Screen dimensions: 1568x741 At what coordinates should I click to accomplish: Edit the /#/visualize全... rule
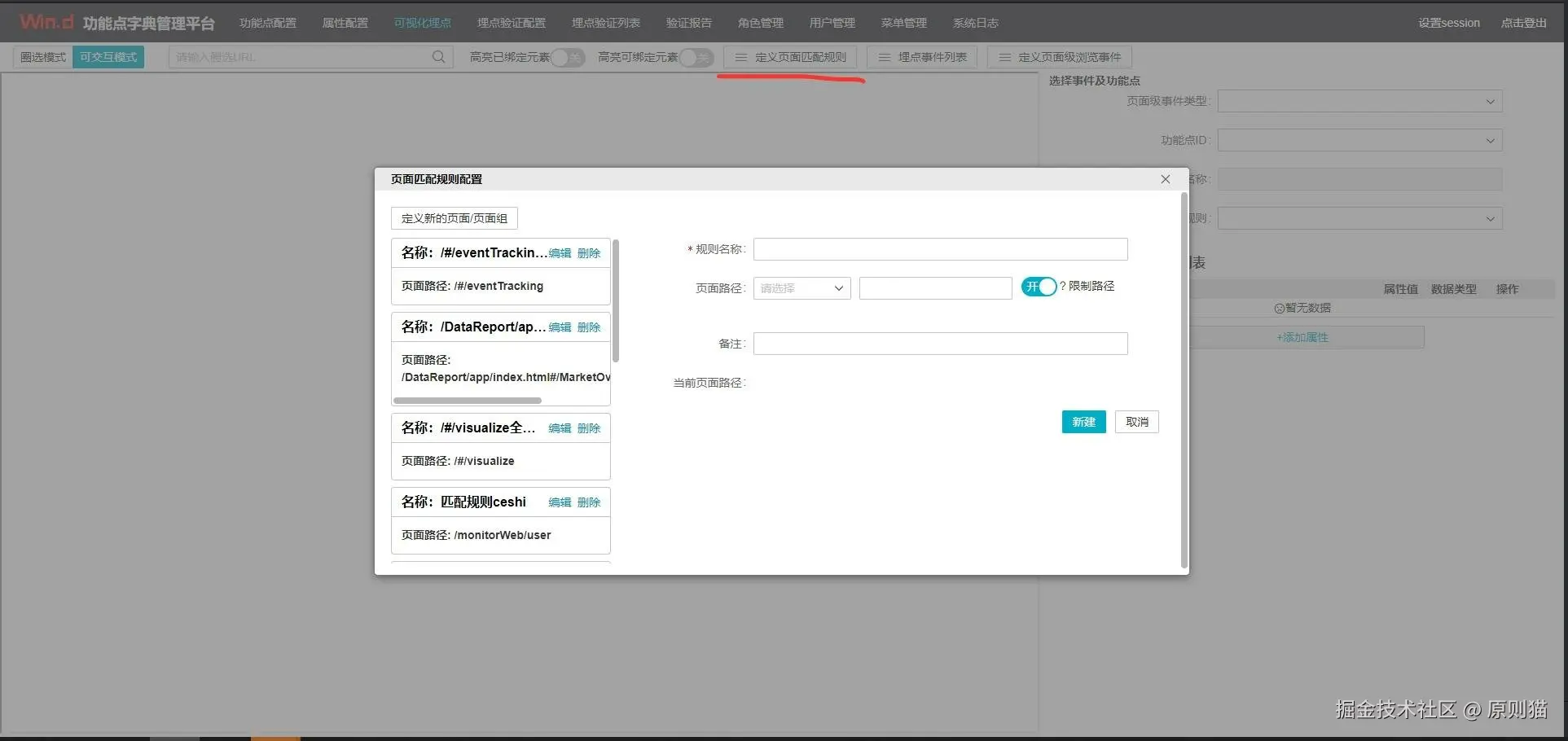click(x=560, y=428)
